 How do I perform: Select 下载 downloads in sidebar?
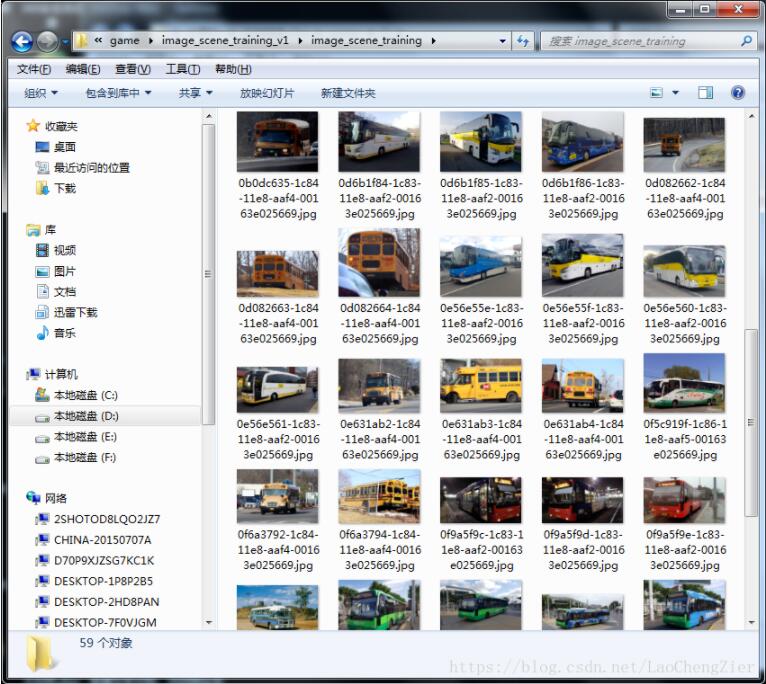pos(56,189)
